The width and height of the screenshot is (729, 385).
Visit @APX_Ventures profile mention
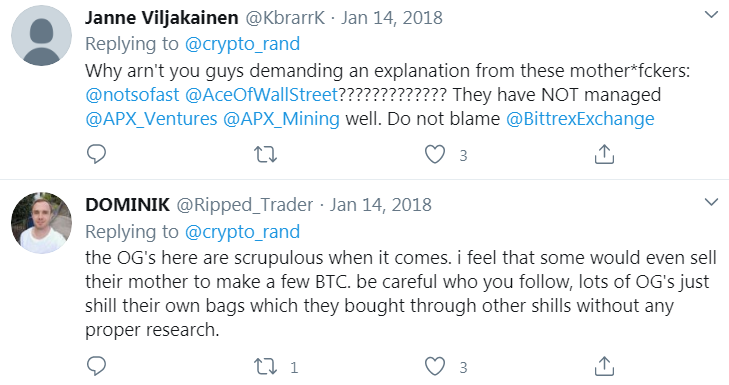(x=151, y=119)
